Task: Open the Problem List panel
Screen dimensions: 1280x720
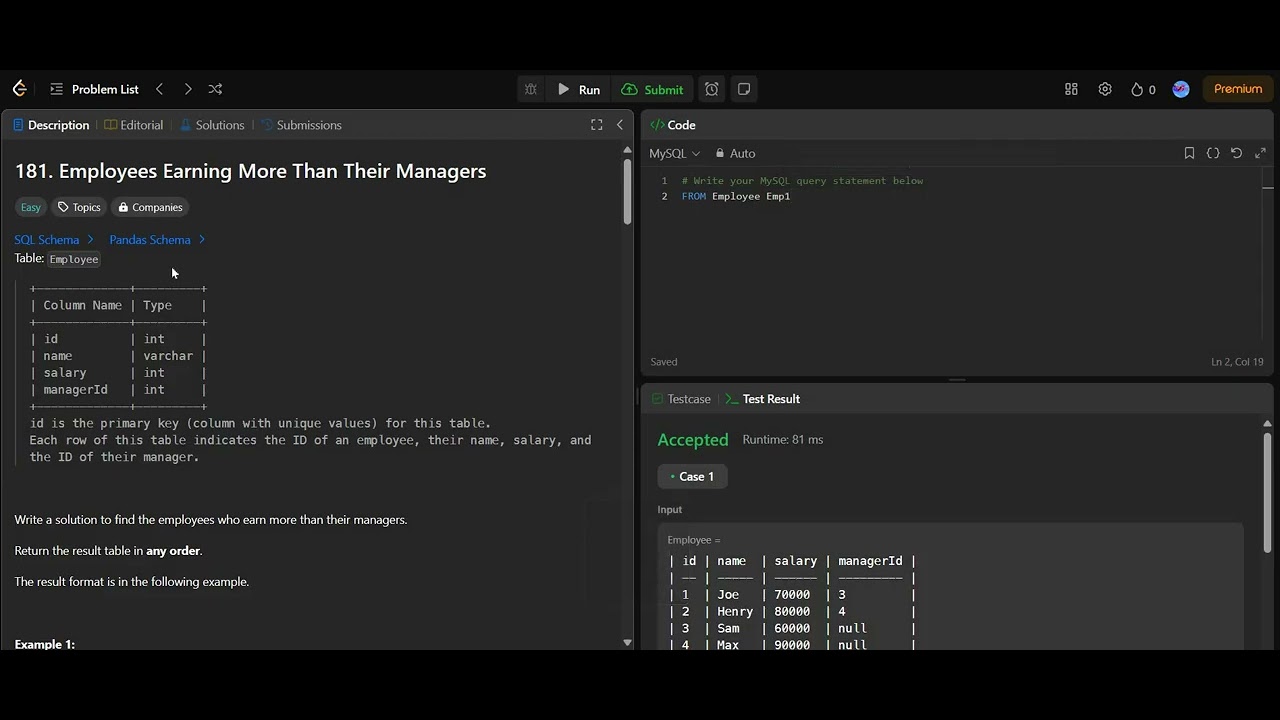Action: (x=94, y=89)
